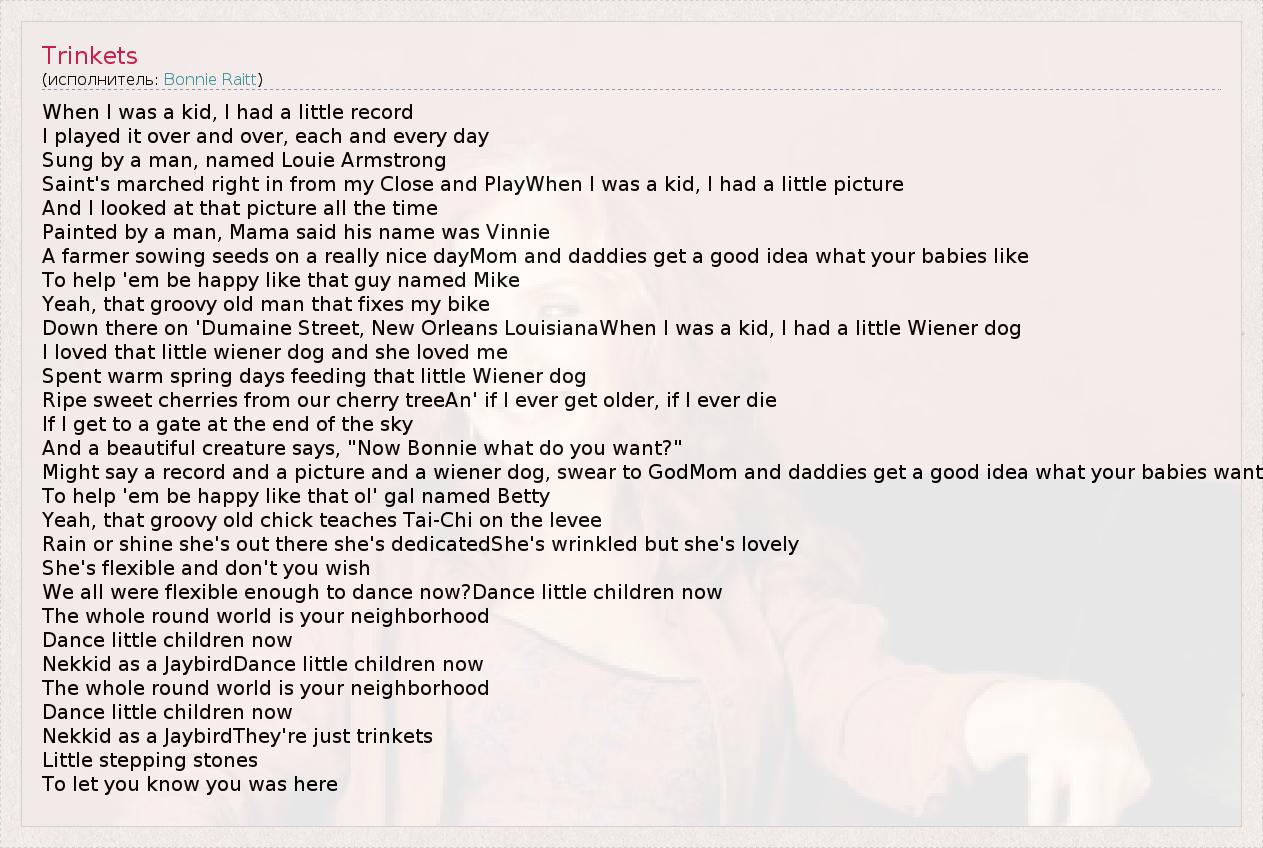Click the line 'Little stepping stones'
Viewport: 1263px width, 848px height.
(x=150, y=760)
